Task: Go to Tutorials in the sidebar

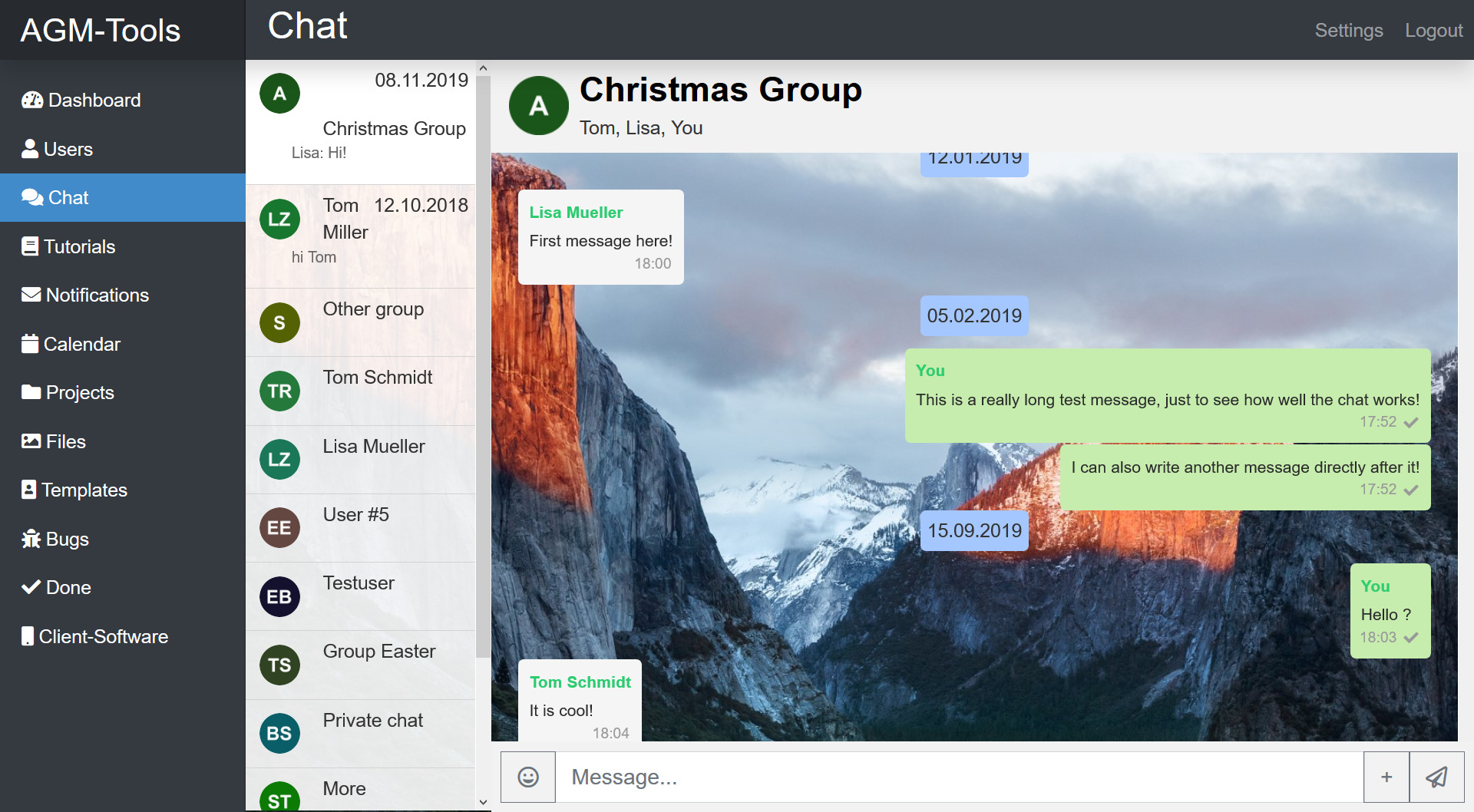Action: [x=123, y=246]
